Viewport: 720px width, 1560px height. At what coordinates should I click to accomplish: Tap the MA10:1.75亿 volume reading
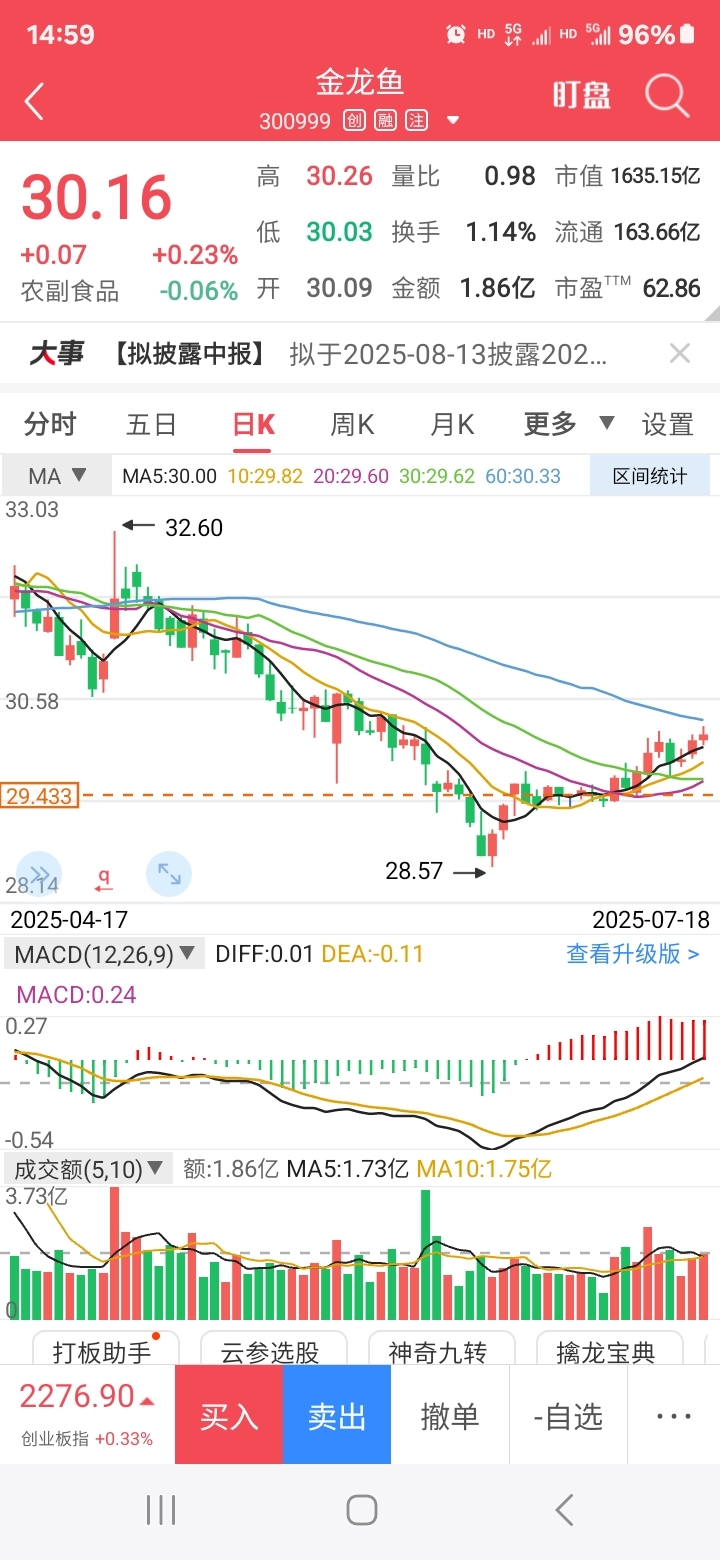point(484,1168)
